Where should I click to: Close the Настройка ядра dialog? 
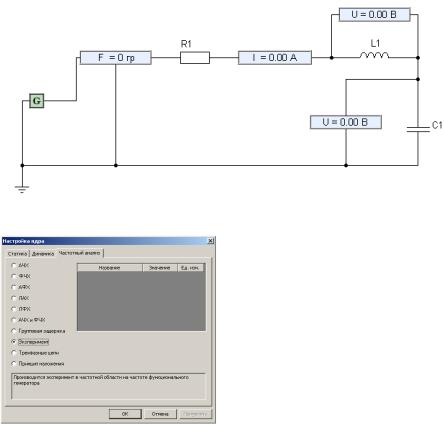(211, 241)
